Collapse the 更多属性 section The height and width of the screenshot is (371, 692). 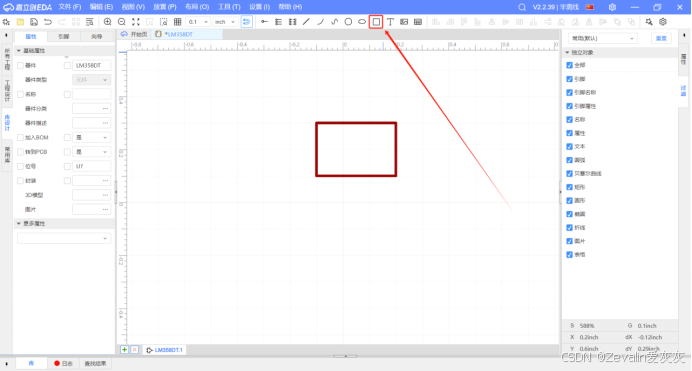click(19, 224)
